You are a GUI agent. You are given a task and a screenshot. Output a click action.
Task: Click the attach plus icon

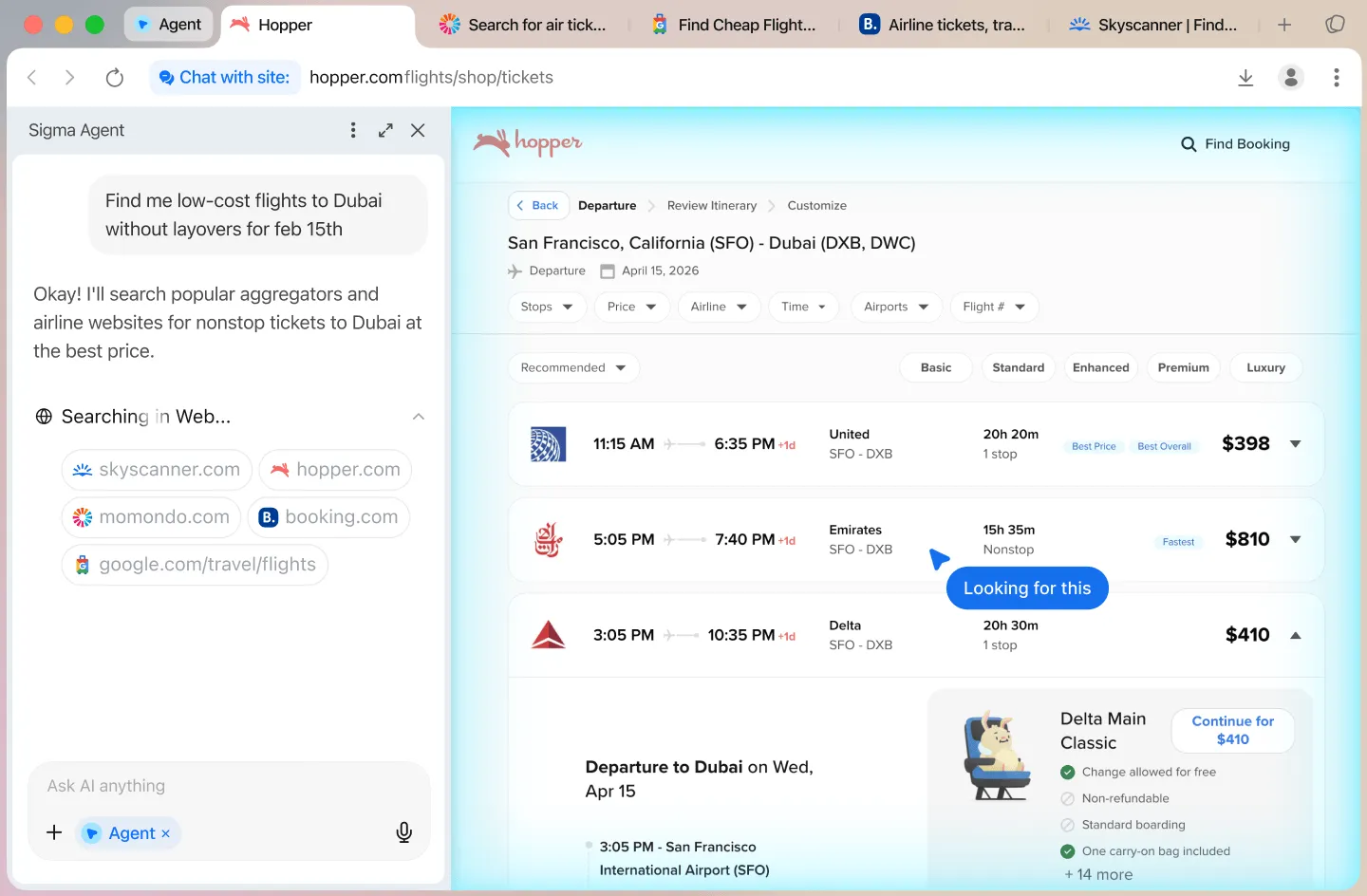pos(54,832)
